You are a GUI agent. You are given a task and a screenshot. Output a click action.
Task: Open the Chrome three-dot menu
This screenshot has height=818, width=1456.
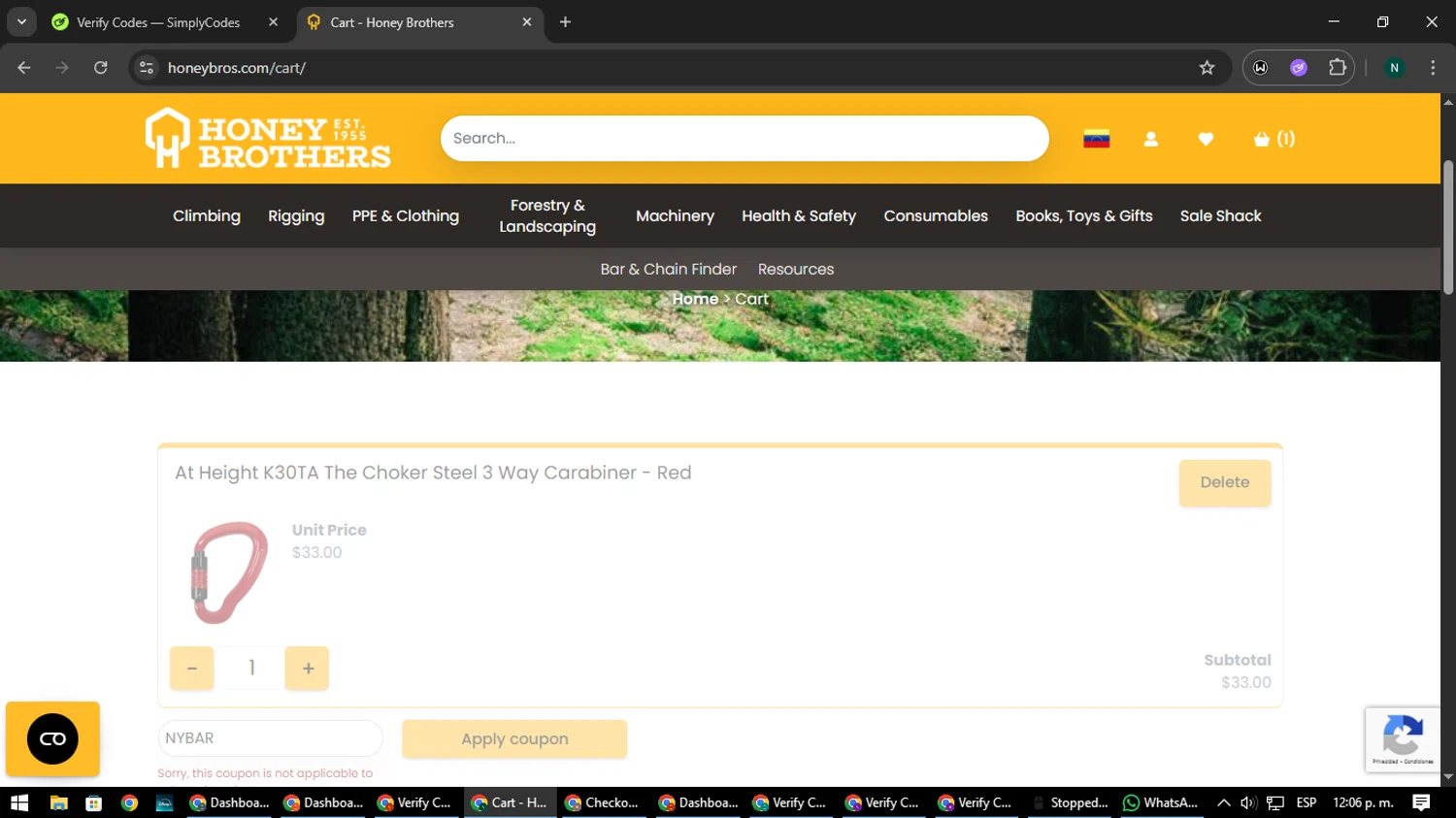[1433, 68]
